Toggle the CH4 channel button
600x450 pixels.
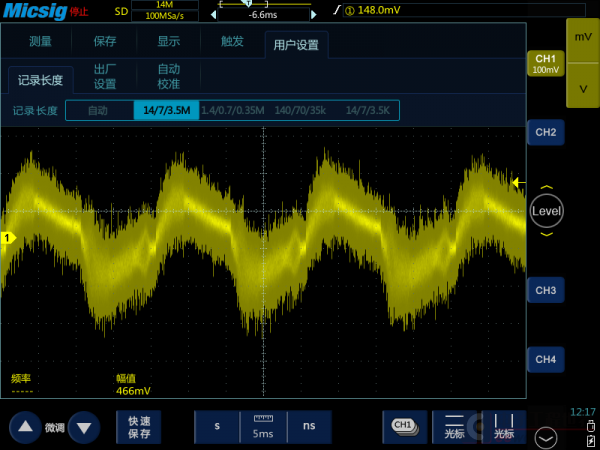pyautogui.click(x=546, y=359)
